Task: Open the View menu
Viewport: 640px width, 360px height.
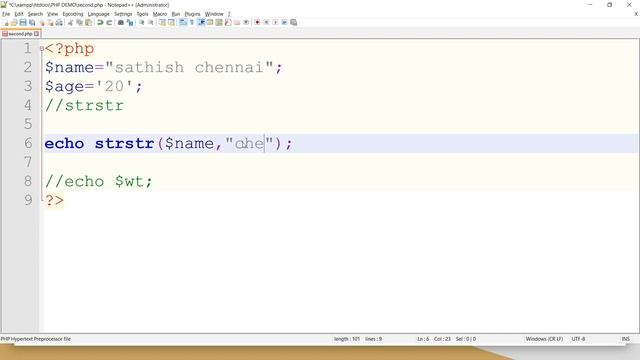Action: coord(52,14)
